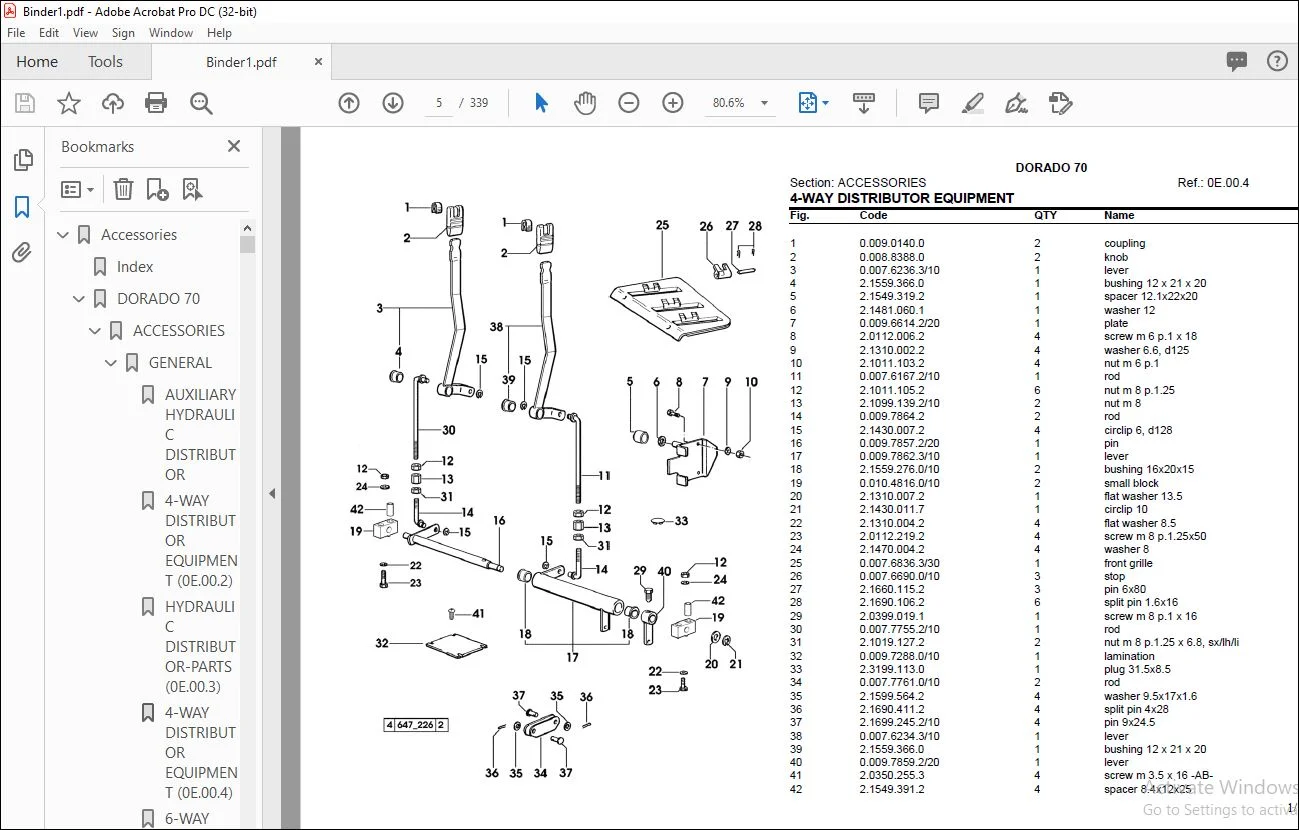1299x830 pixels.
Task: Open Help question mark icon
Action: (1277, 62)
